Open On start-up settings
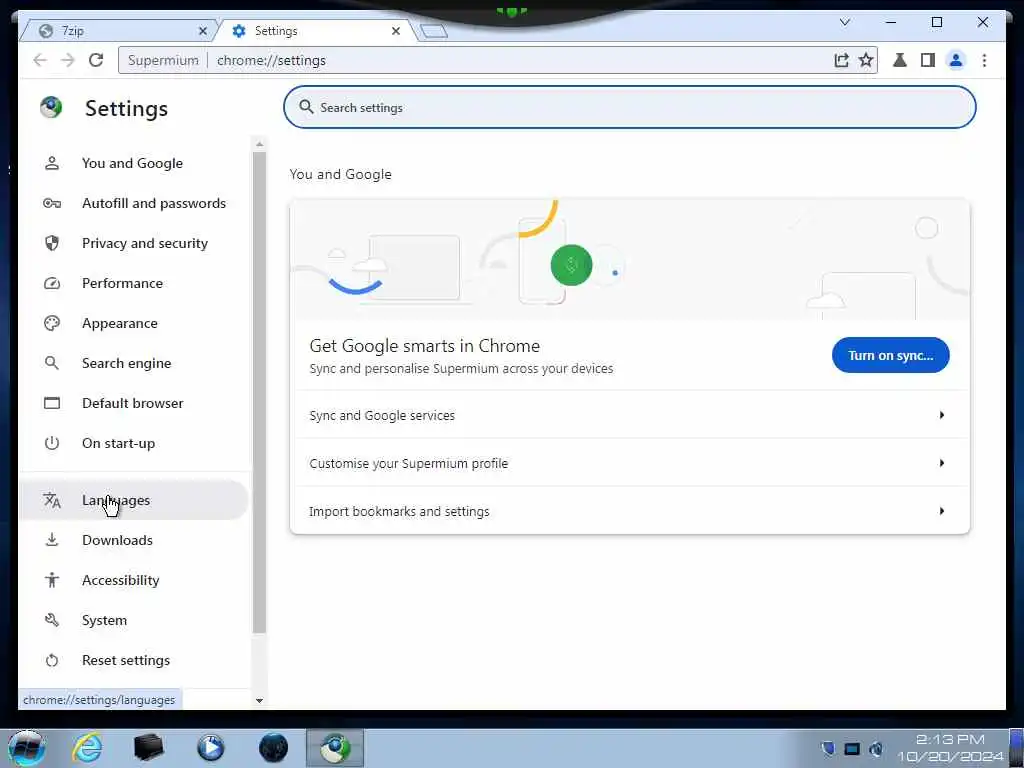 [134, 443]
